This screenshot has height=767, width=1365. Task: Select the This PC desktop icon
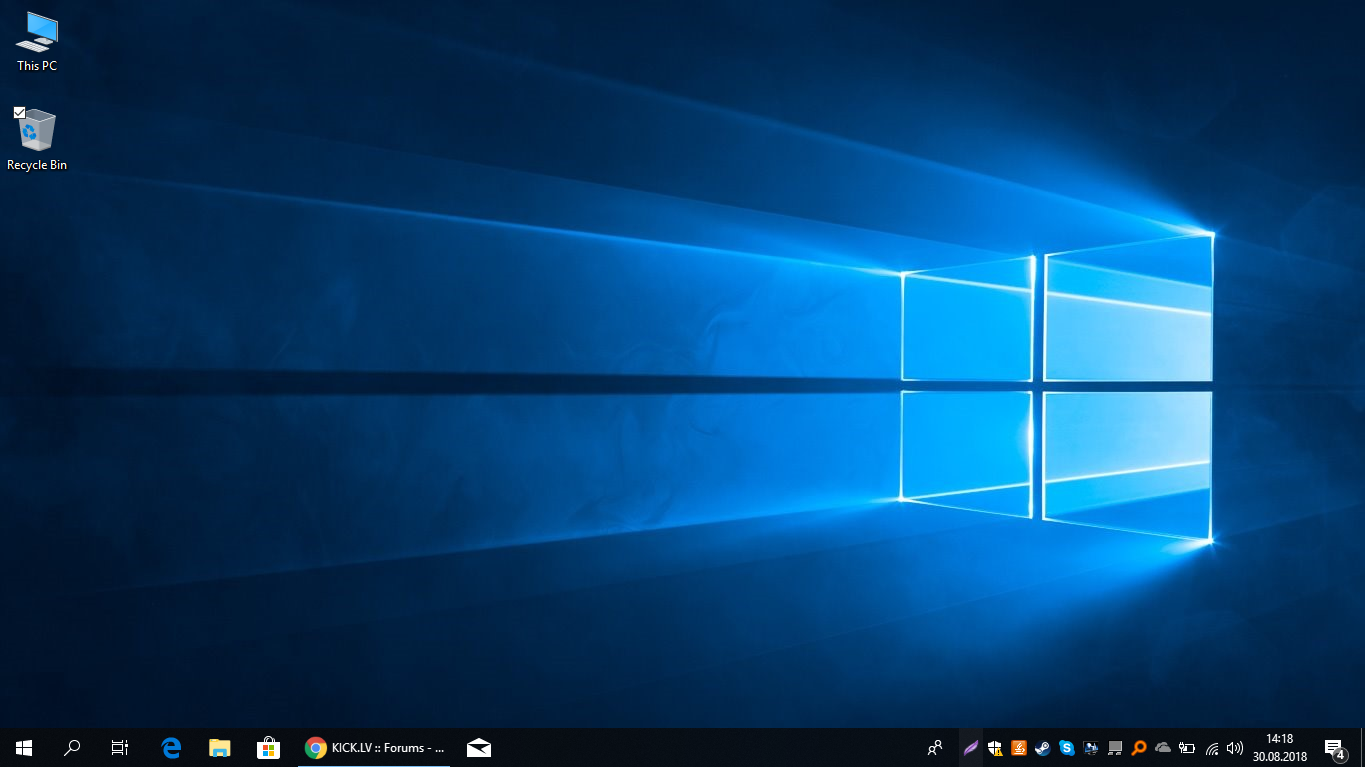click(x=37, y=41)
